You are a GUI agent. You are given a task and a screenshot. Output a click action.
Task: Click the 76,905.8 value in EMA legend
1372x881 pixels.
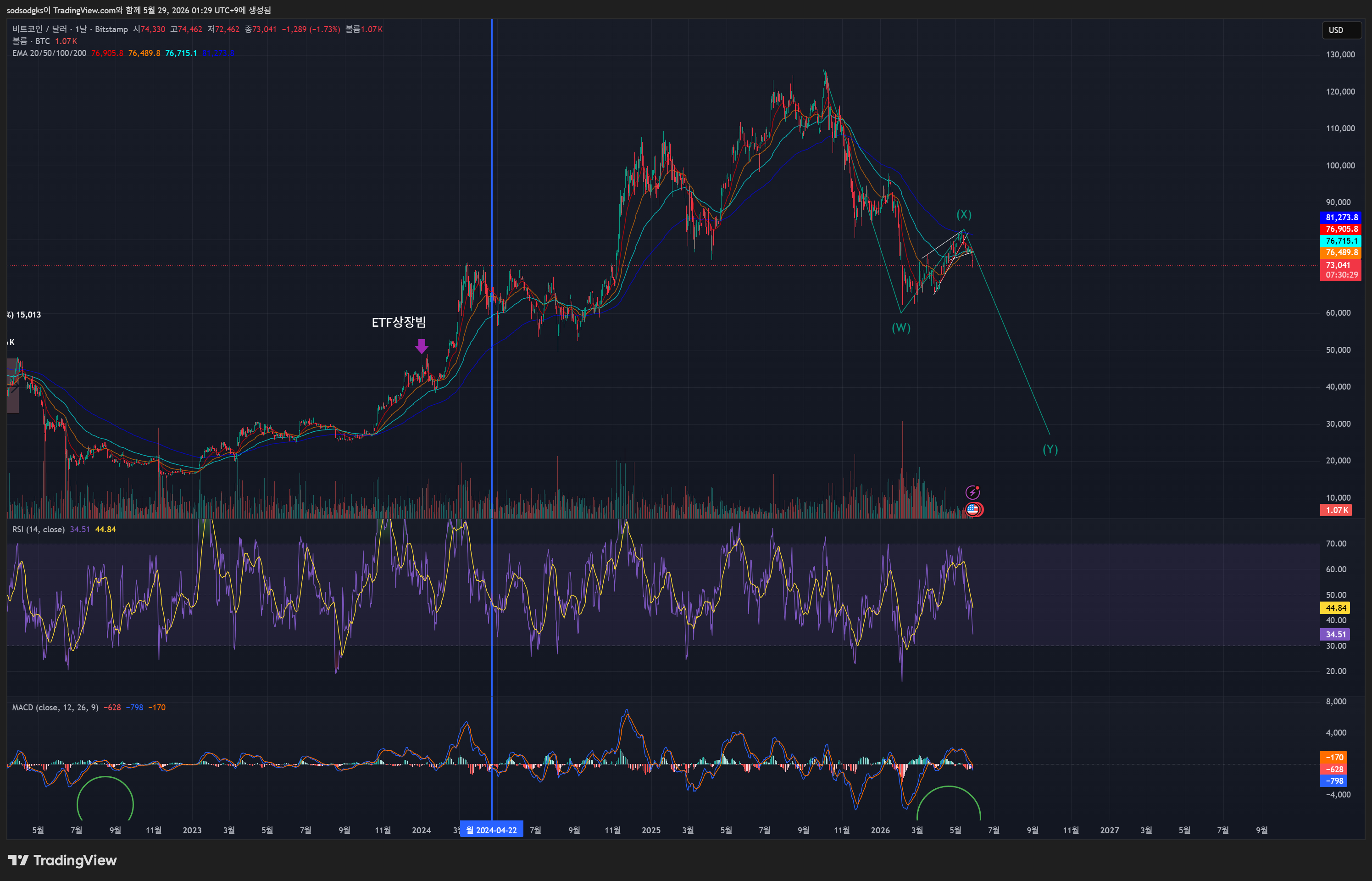107,53
